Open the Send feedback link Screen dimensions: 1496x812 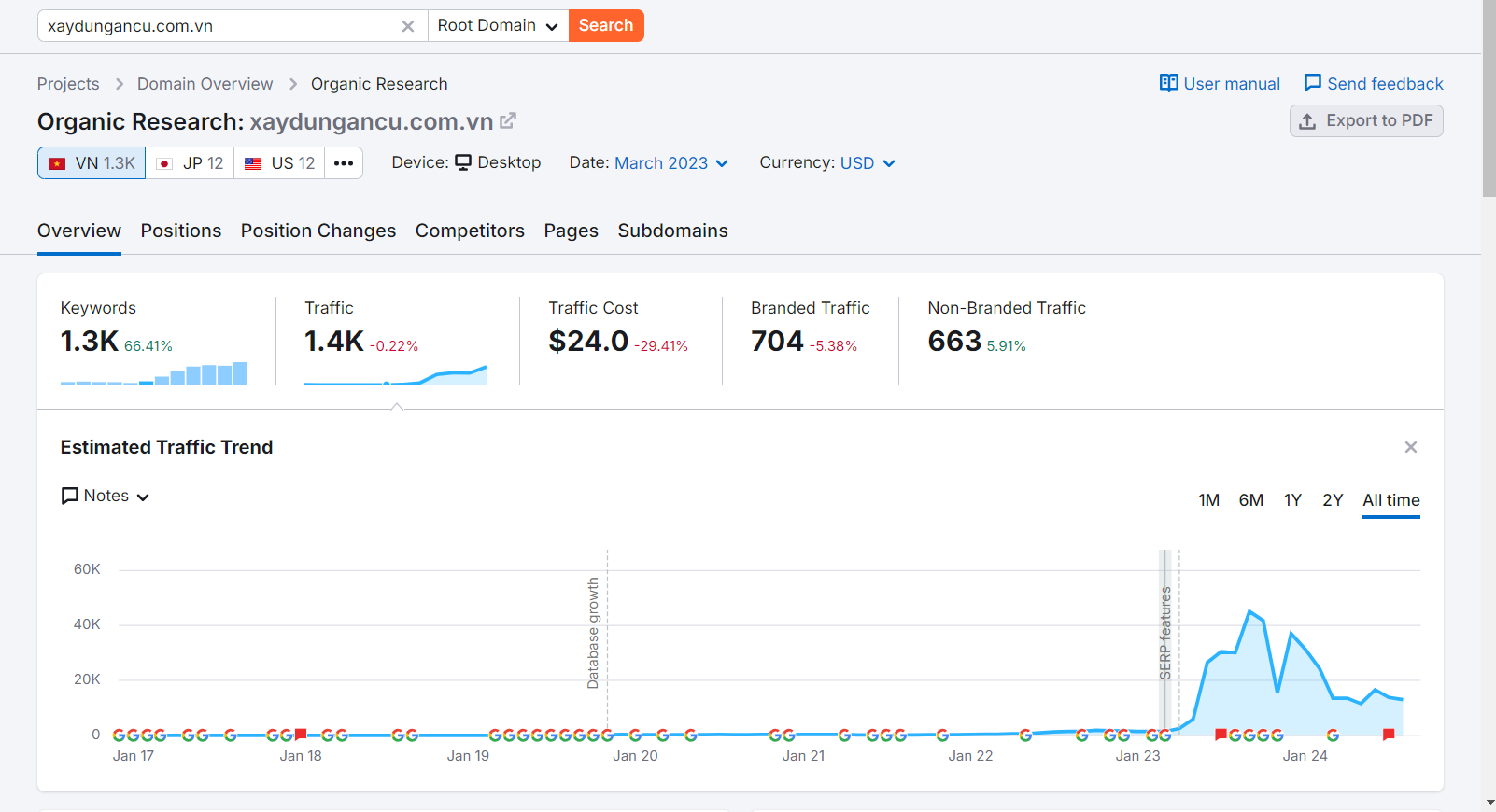[1374, 84]
